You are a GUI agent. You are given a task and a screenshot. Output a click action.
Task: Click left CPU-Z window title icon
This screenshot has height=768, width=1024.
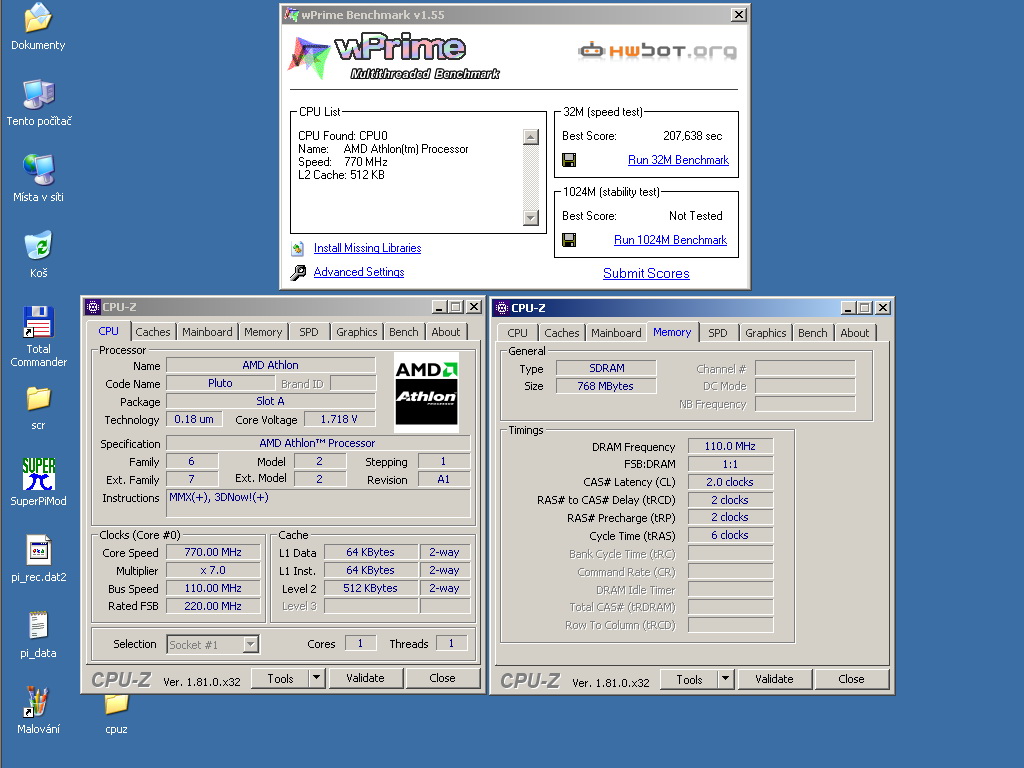[93, 307]
